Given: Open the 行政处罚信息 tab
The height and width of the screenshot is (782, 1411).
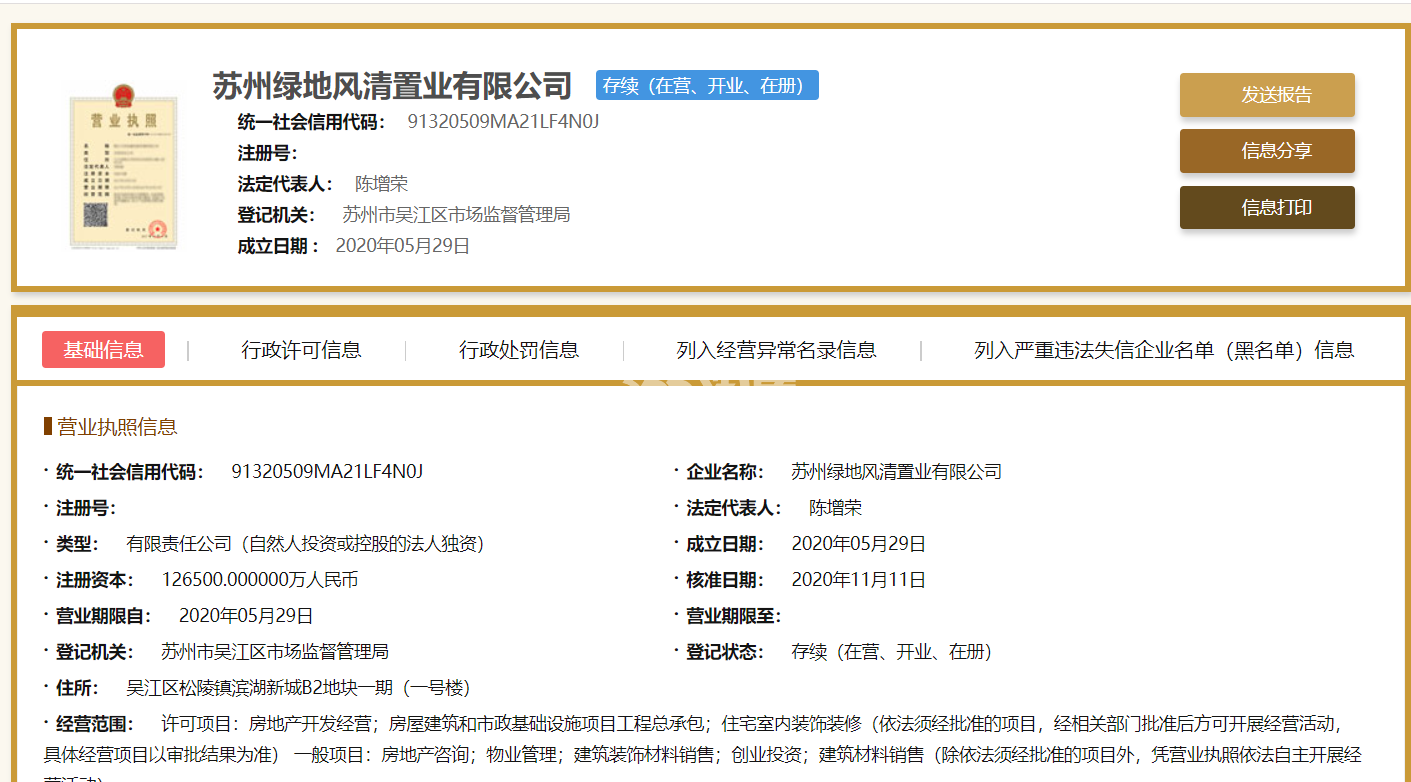Looking at the screenshot, I should click(519, 350).
